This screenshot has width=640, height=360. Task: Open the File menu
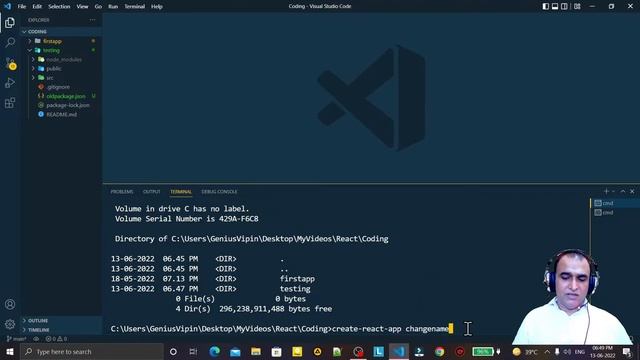[22, 7]
